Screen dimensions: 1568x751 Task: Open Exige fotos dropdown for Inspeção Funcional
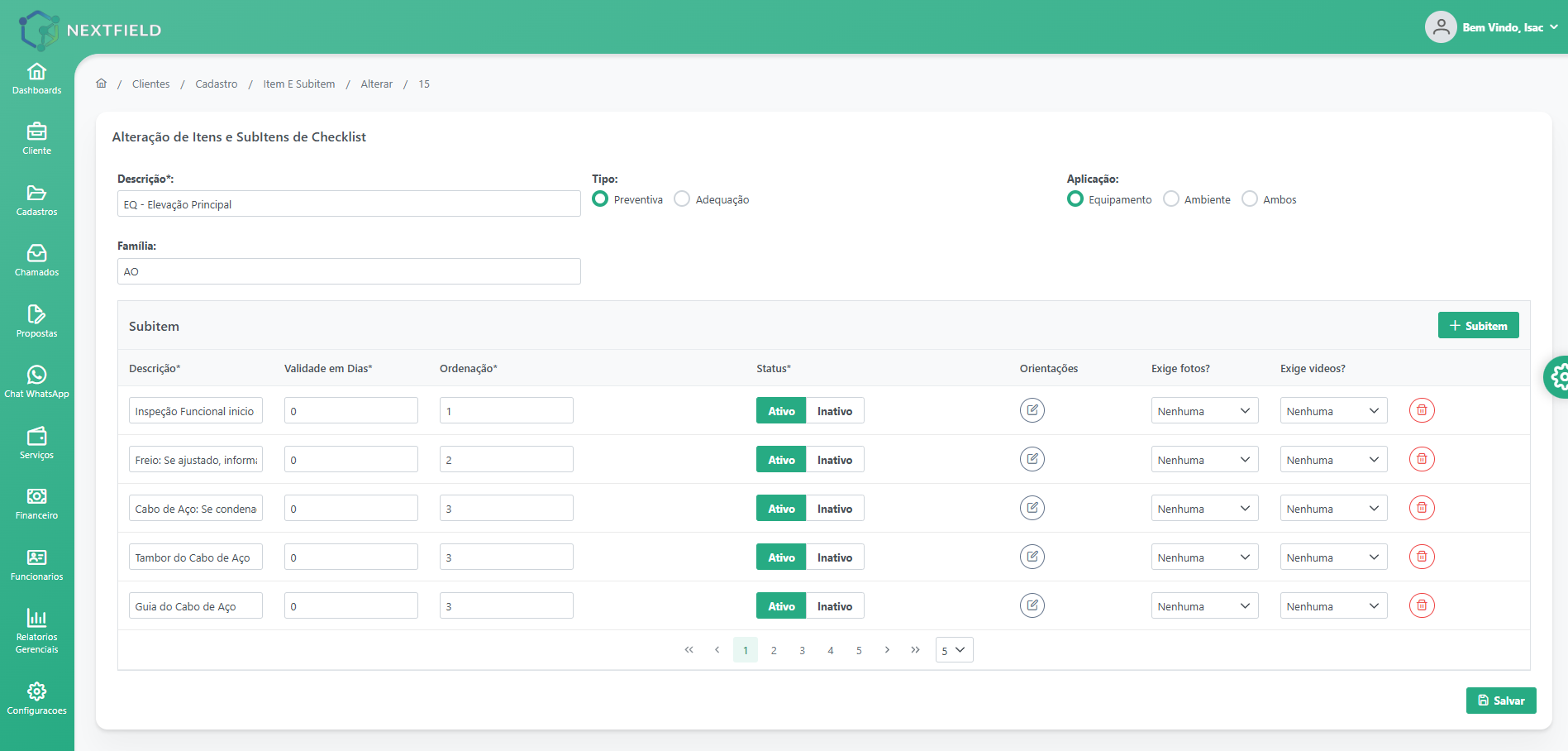tap(1204, 411)
